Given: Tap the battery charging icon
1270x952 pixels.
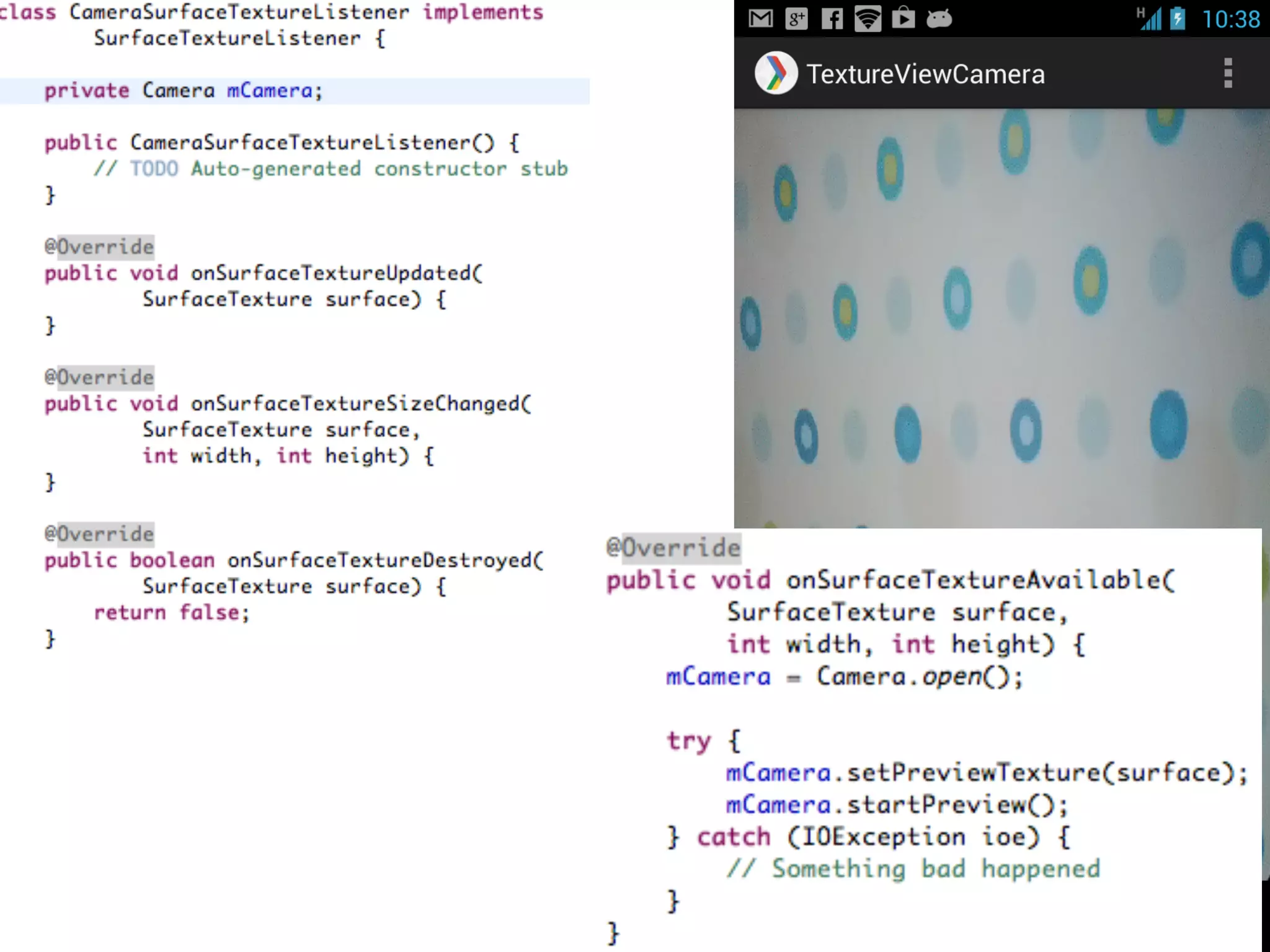Looking at the screenshot, I should point(1178,19).
